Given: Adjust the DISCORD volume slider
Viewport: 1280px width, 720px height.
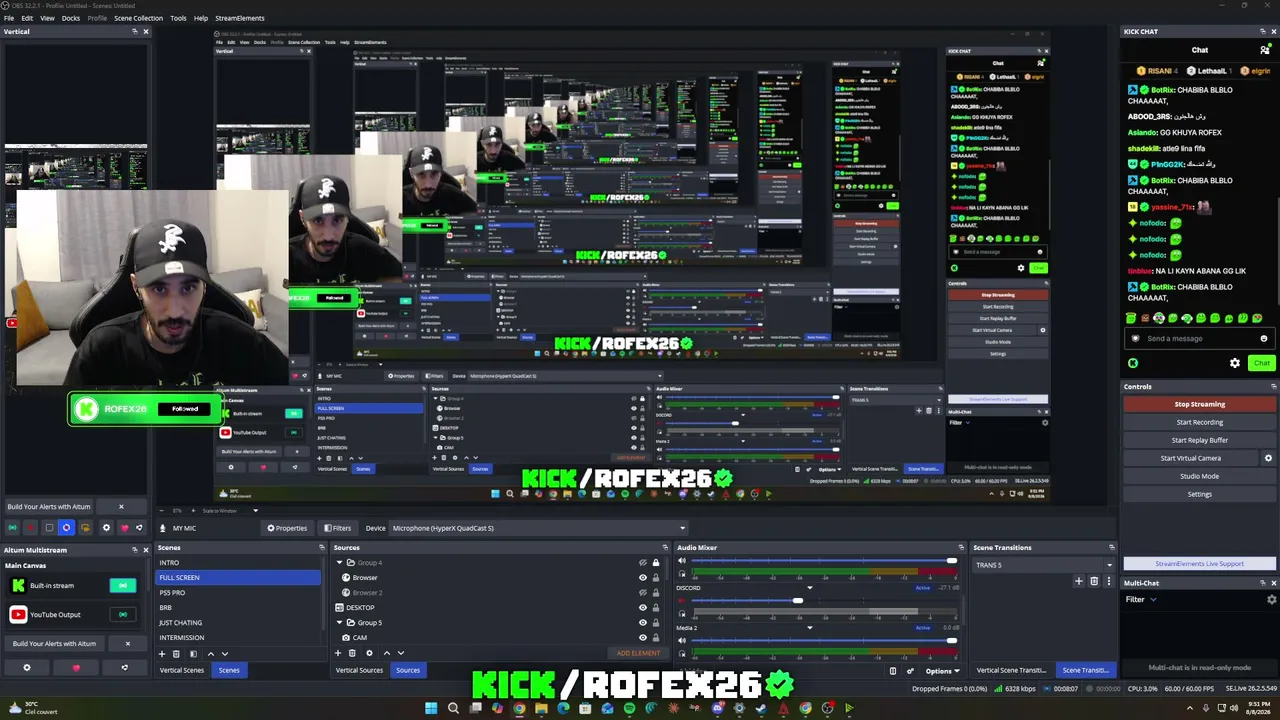Looking at the screenshot, I should 797,600.
